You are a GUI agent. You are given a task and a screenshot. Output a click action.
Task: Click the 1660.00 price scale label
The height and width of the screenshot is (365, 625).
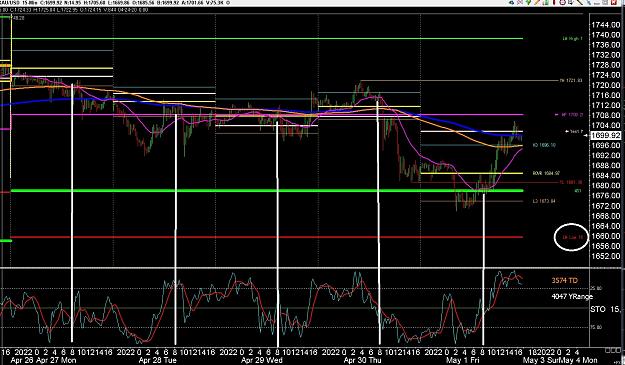(605, 236)
